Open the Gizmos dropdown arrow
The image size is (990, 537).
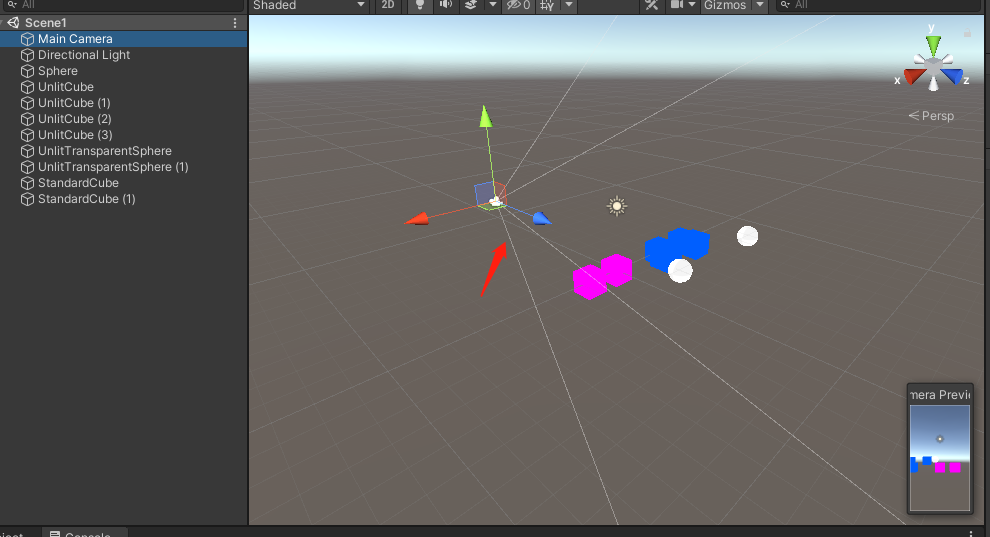click(x=760, y=5)
